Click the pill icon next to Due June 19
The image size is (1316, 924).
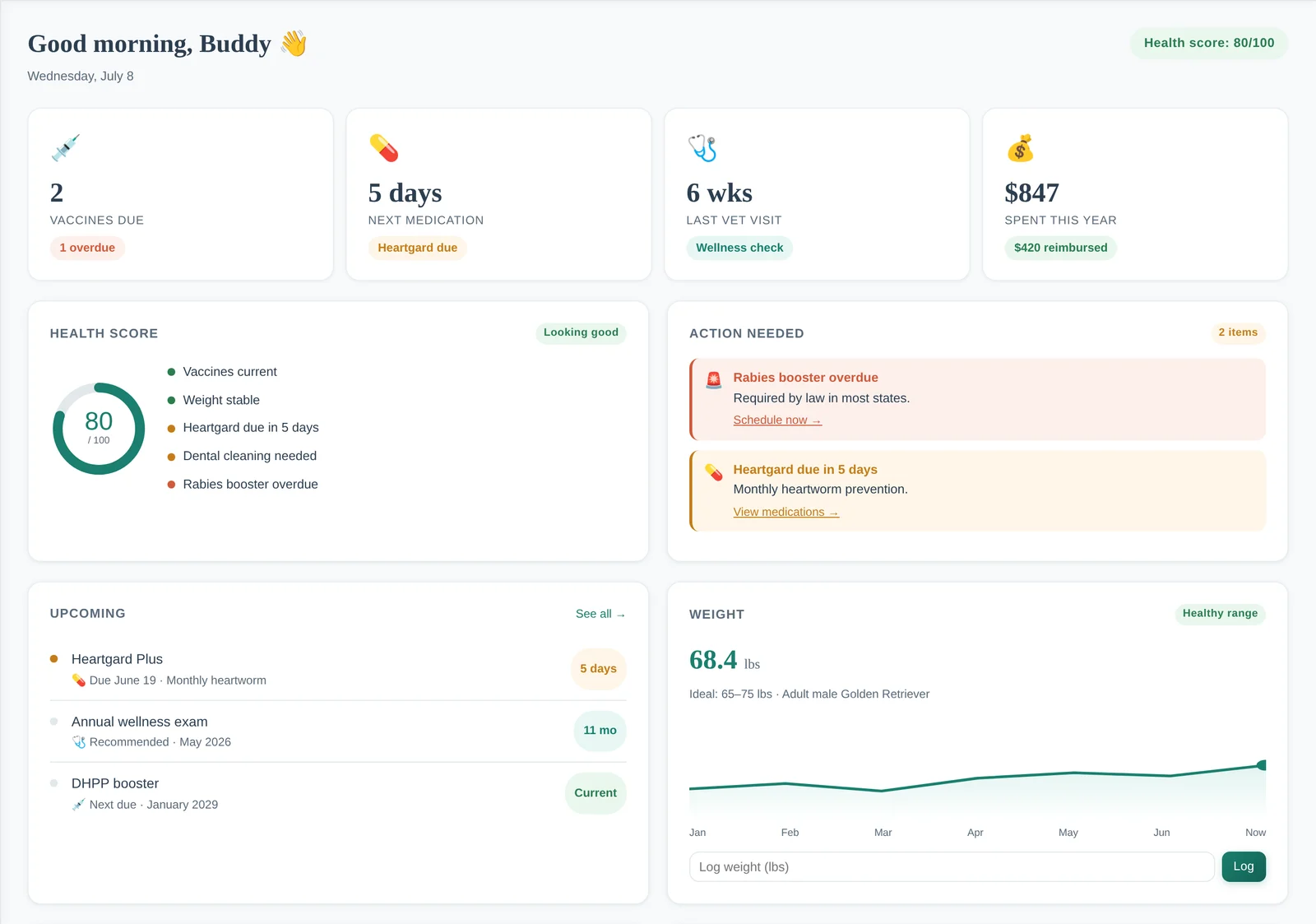pyautogui.click(x=79, y=680)
